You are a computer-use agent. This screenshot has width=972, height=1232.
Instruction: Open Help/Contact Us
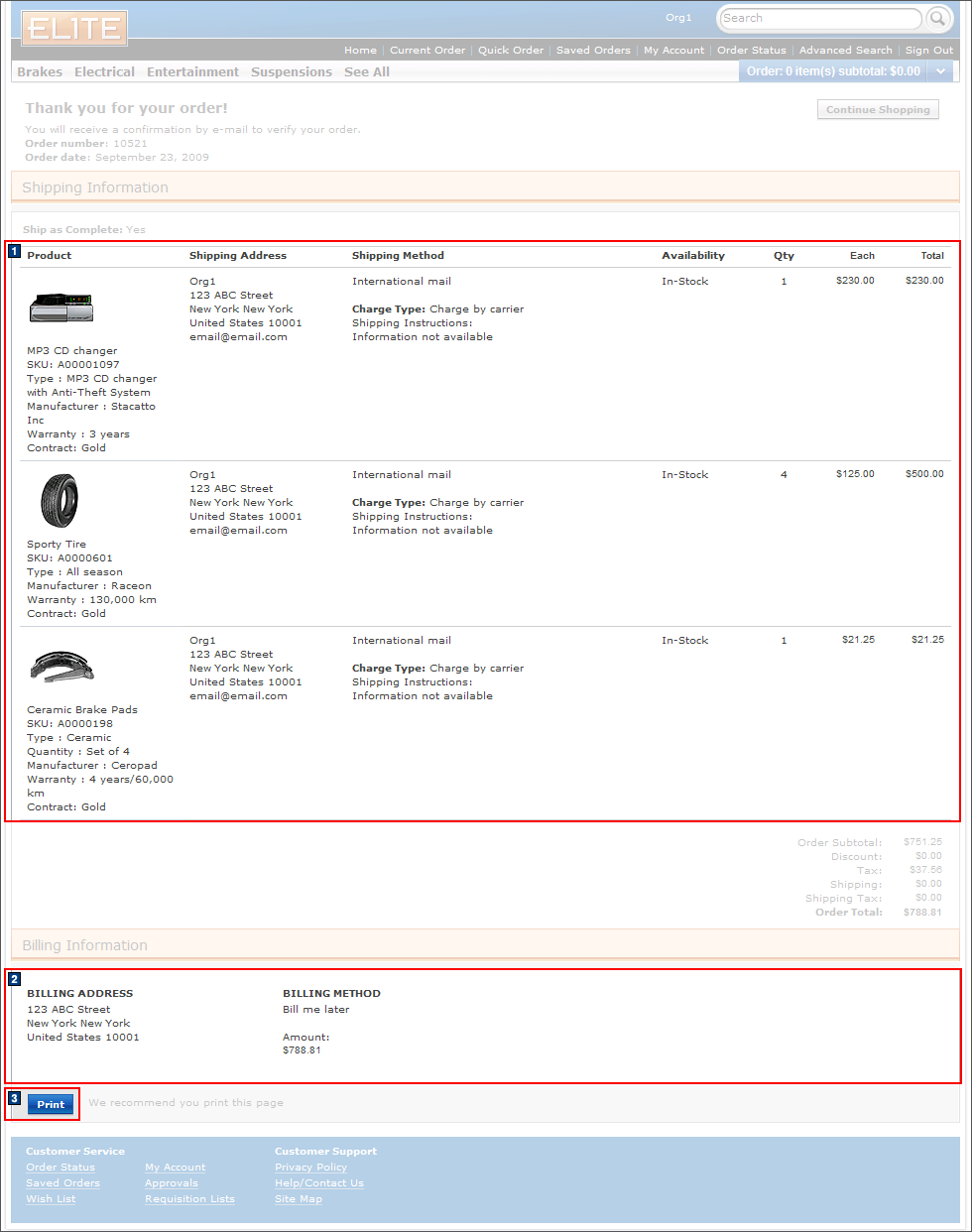pyautogui.click(x=318, y=1182)
